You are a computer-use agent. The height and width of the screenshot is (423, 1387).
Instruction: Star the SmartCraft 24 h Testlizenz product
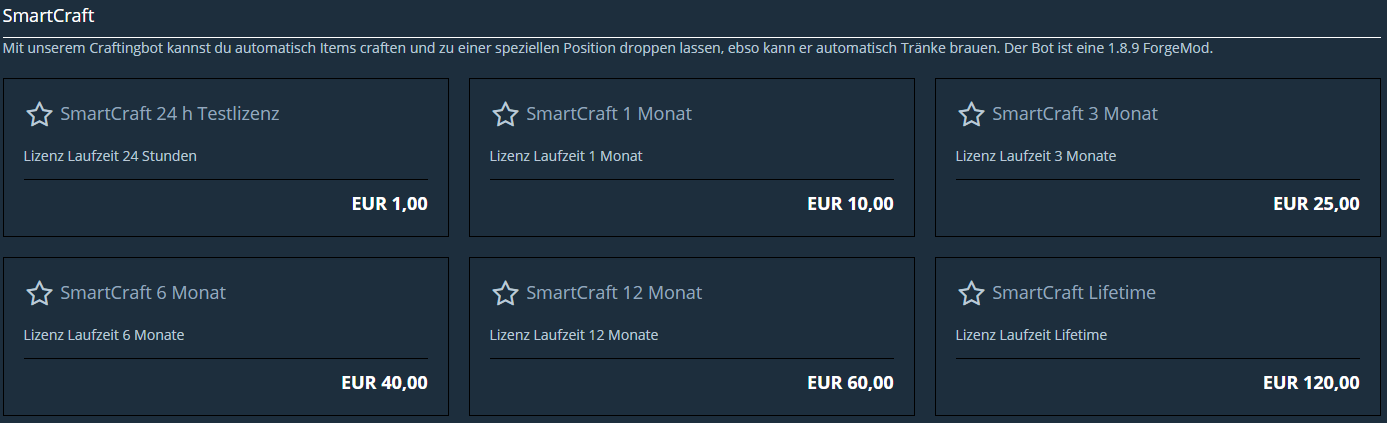point(39,114)
